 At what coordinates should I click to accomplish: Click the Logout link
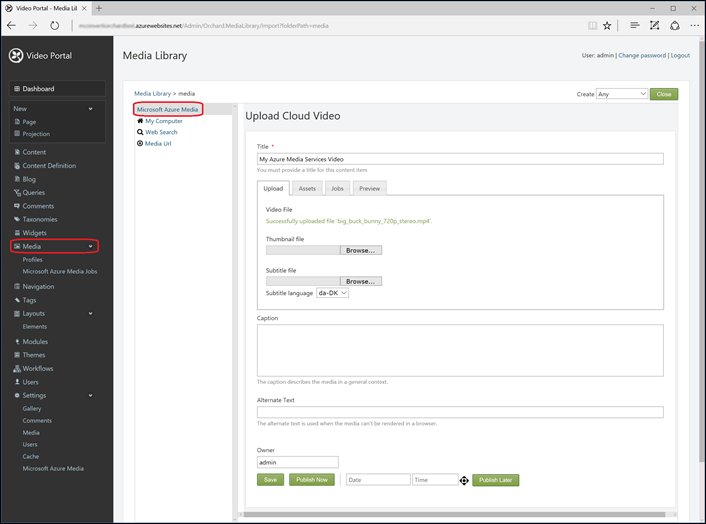(x=680, y=55)
